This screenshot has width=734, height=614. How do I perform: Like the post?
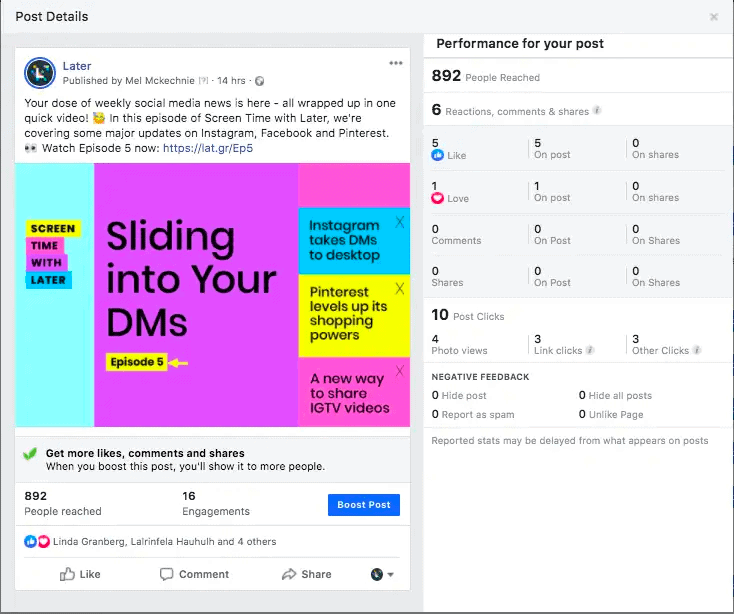click(80, 574)
